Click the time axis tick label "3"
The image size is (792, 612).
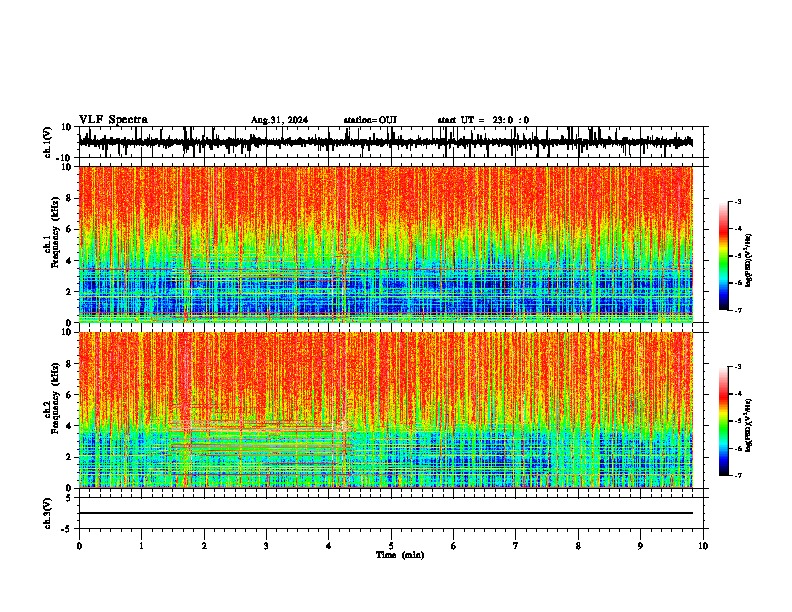(266, 546)
